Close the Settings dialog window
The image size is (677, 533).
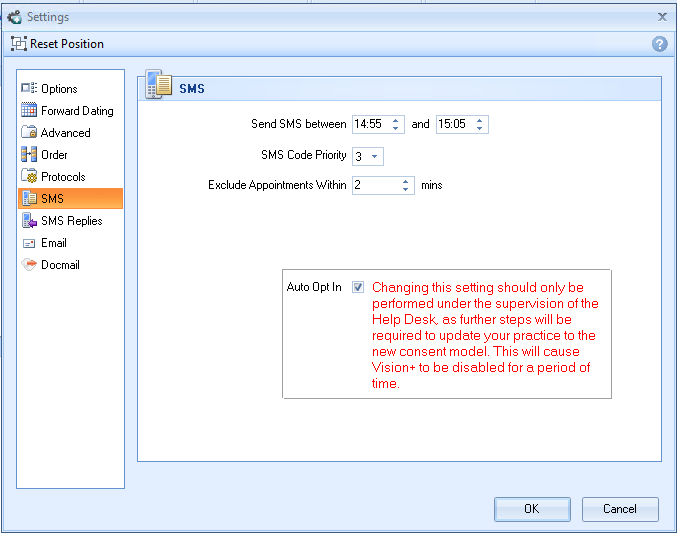click(x=662, y=17)
